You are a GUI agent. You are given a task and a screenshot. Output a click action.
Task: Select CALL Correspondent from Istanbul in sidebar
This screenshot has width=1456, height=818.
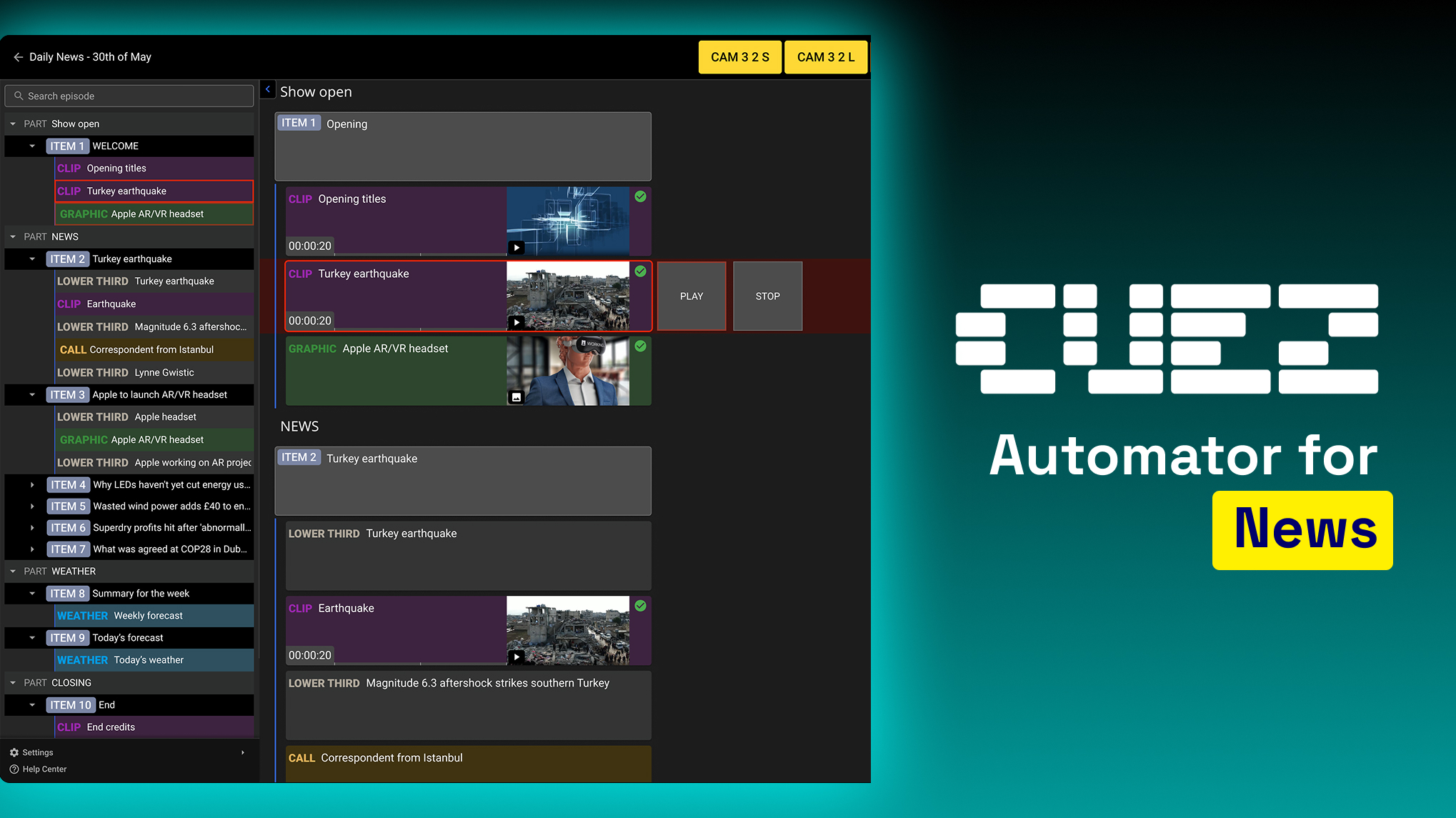(x=154, y=349)
